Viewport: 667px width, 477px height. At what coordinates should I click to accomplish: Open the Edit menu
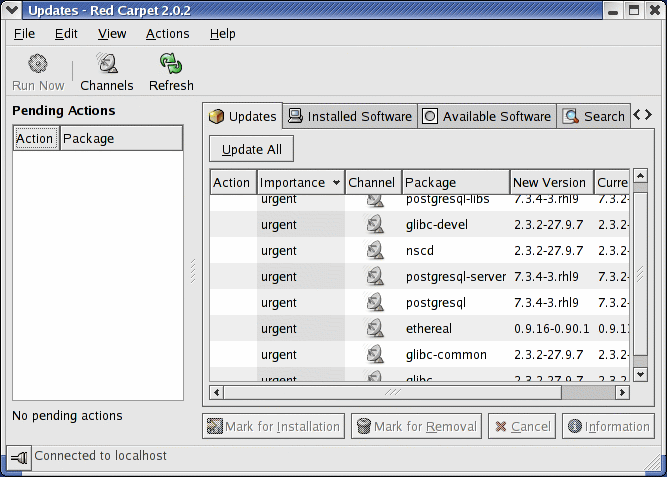66,34
